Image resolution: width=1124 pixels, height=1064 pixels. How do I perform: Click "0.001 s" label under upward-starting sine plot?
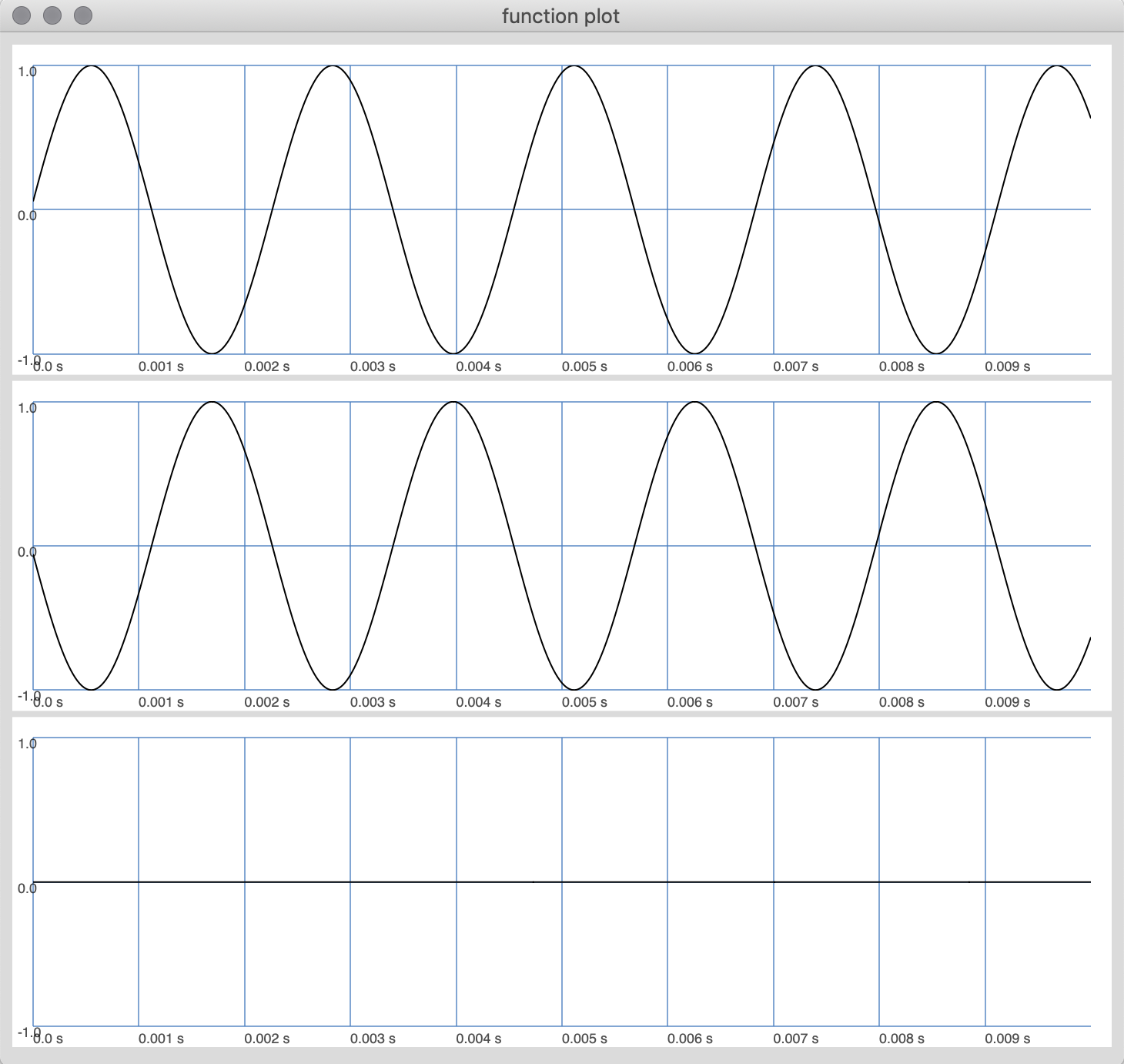161,366
